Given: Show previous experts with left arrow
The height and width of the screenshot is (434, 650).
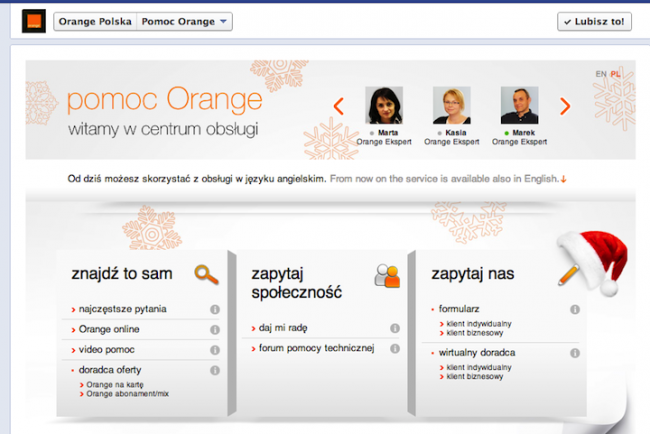Looking at the screenshot, I should (x=339, y=106).
